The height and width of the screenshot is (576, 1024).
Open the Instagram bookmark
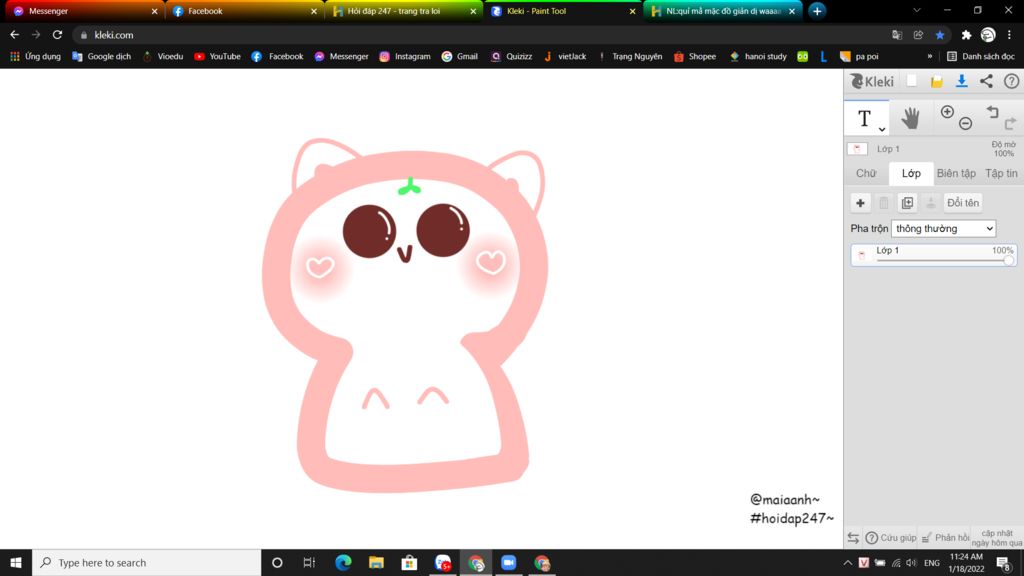(405, 56)
